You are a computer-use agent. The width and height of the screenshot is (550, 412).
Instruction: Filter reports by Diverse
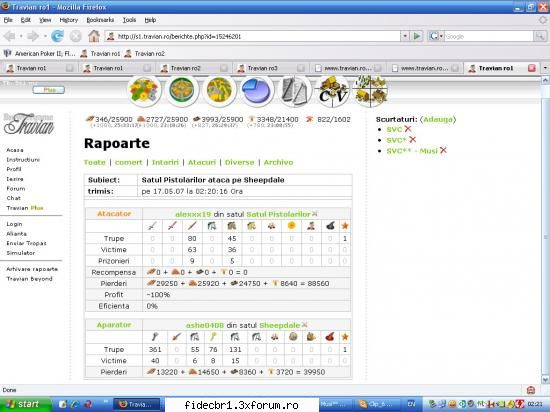(x=239, y=162)
